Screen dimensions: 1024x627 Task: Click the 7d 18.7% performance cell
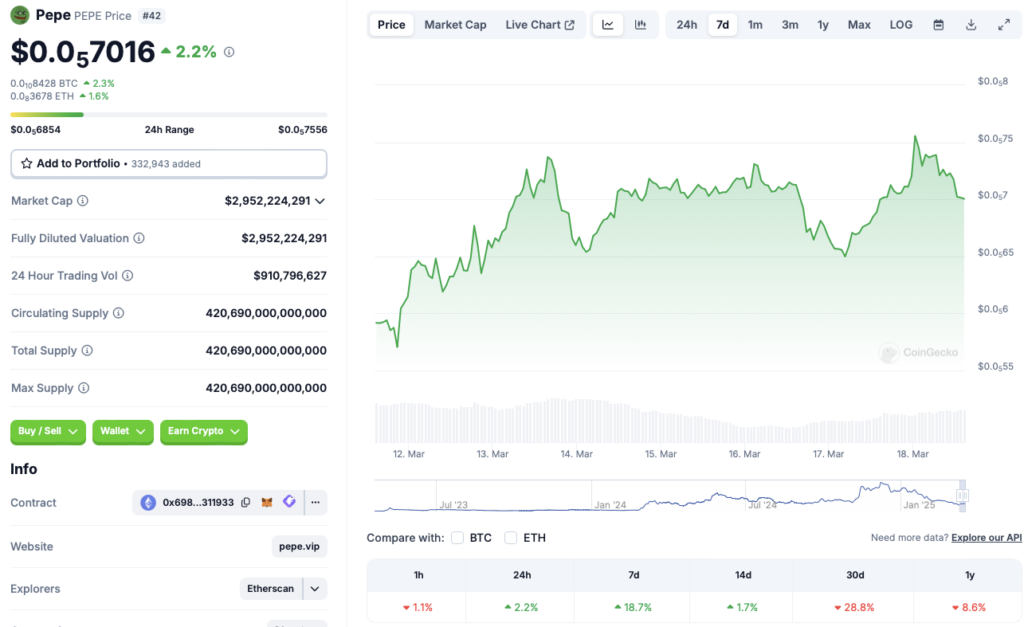633,607
